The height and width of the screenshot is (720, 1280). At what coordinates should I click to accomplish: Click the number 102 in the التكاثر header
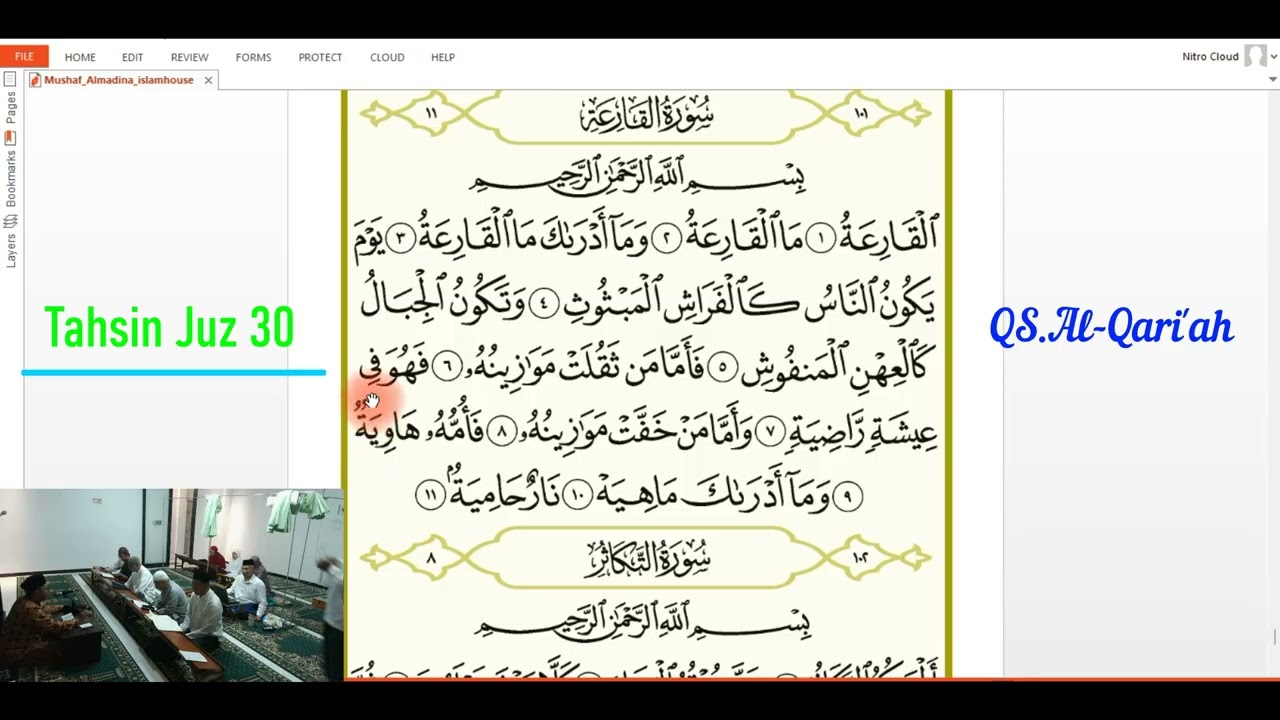pos(861,557)
